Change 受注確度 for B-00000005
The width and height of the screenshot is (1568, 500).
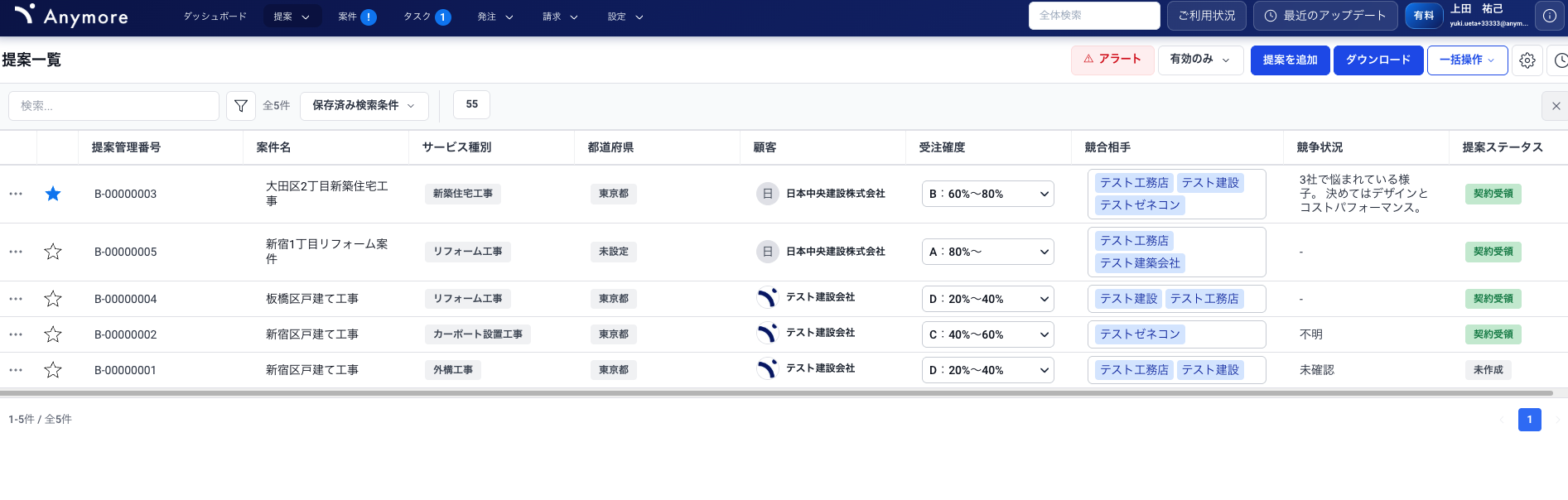point(987,252)
